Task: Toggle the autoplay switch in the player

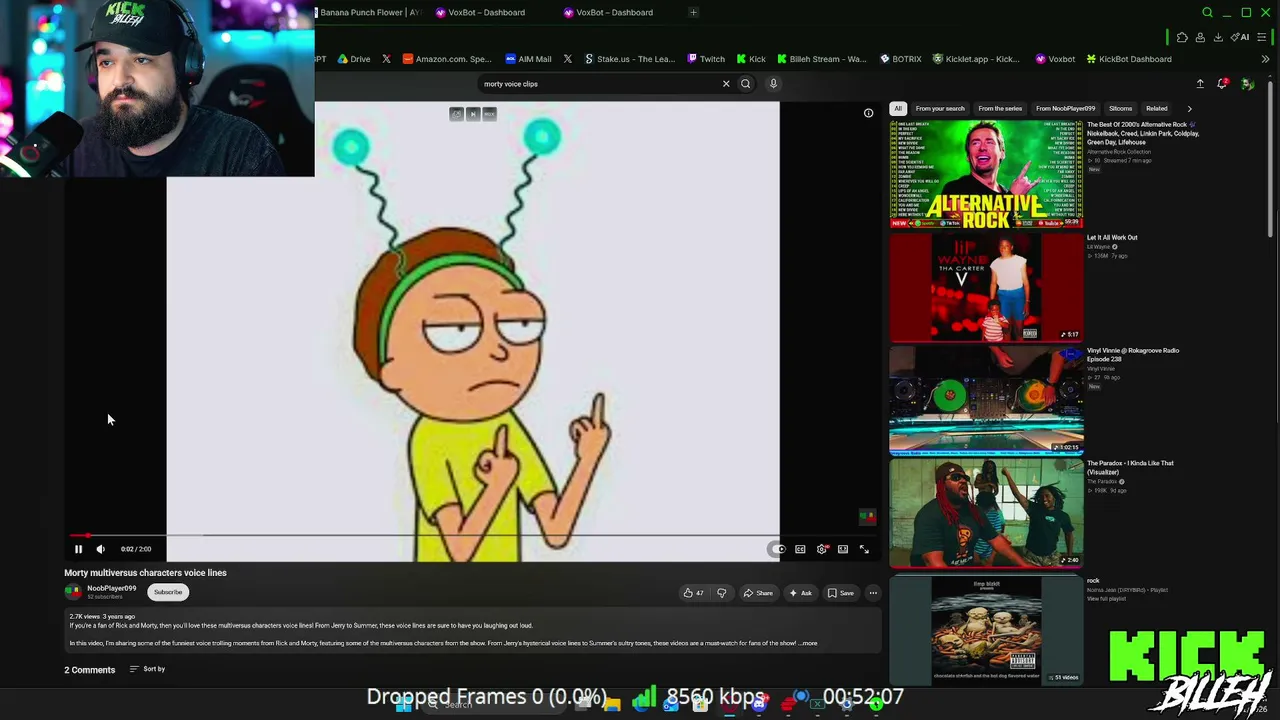Action: (778, 549)
